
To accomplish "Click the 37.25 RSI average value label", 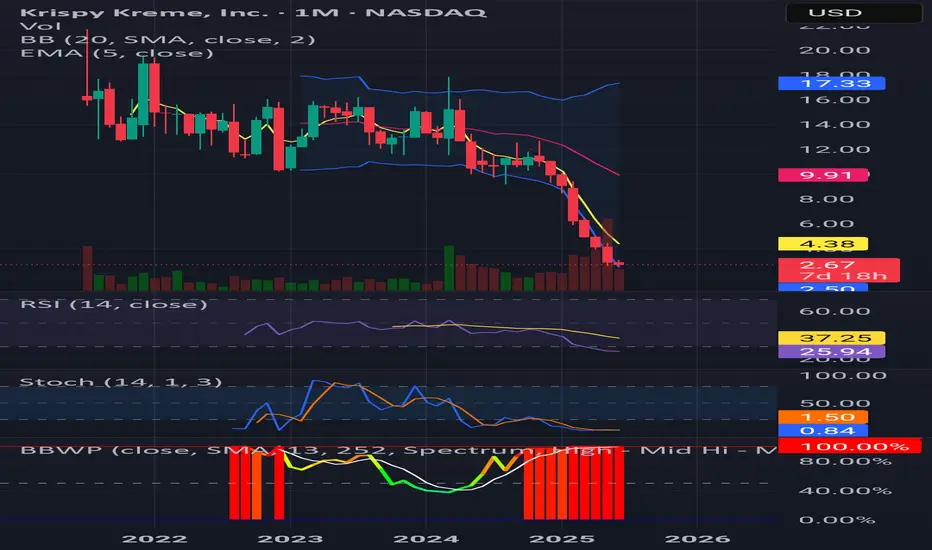I will pos(832,338).
